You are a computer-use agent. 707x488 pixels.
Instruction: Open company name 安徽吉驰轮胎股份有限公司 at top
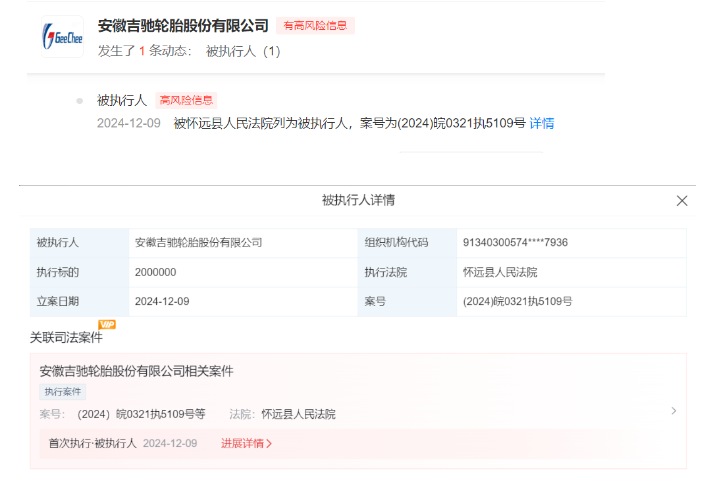click(183, 25)
